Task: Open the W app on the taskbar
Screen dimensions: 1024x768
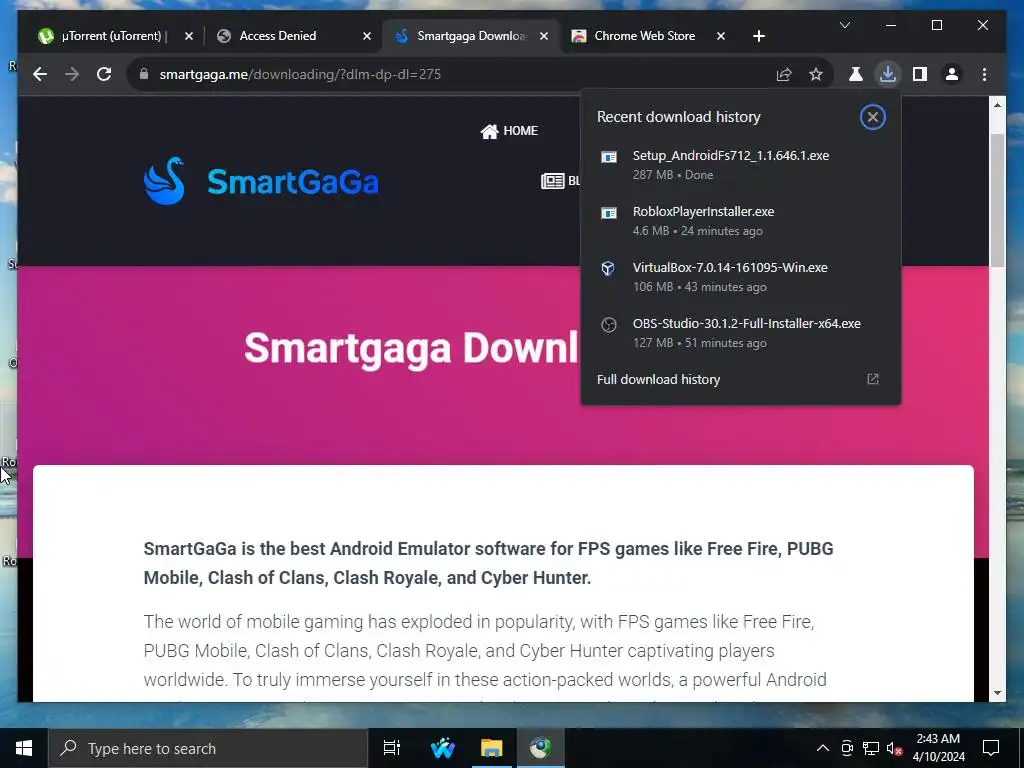Action: pos(443,748)
